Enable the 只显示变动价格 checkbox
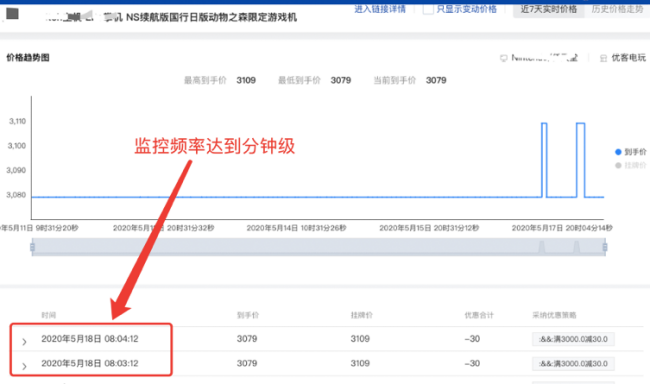This screenshot has width=650, height=384. tap(428, 9)
